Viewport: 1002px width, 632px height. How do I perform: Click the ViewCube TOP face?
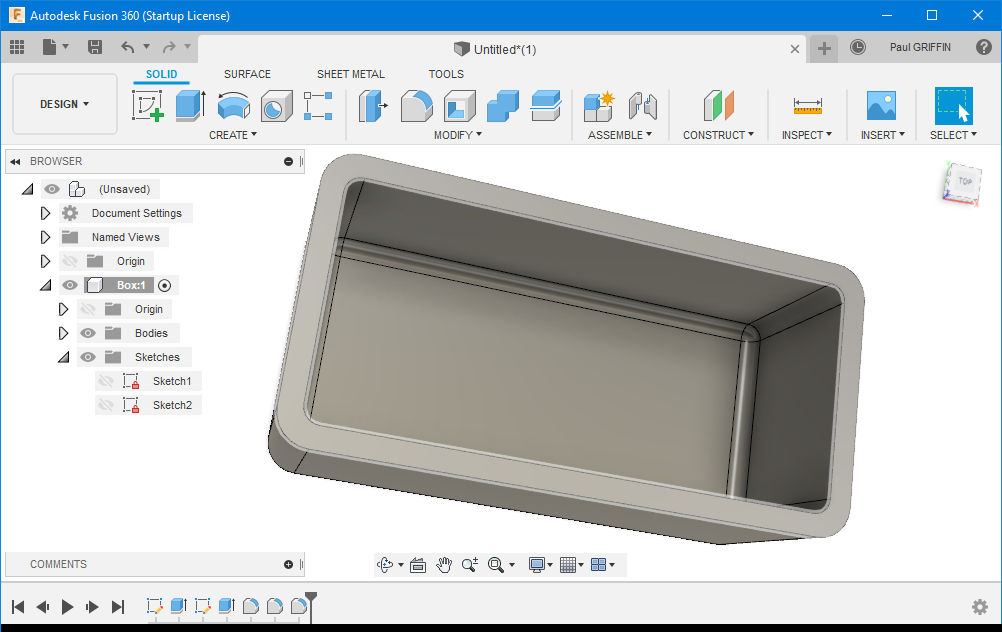point(964,182)
